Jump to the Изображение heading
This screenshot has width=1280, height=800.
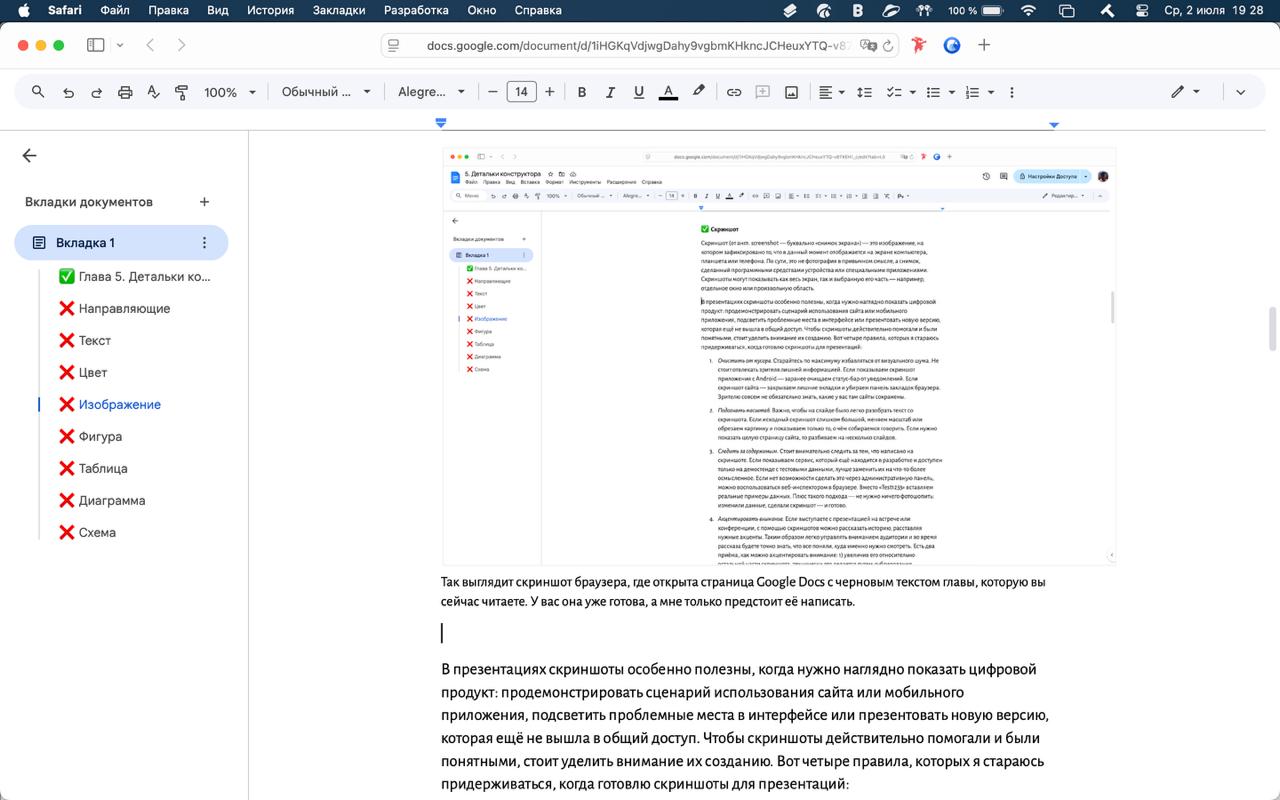[110, 405]
